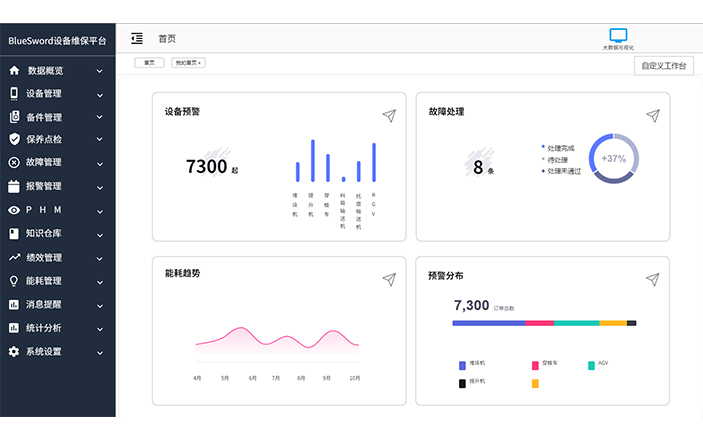Expand the 故障管理 chevron arrow
This screenshot has height=440, width=703.
(x=99, y=163)
